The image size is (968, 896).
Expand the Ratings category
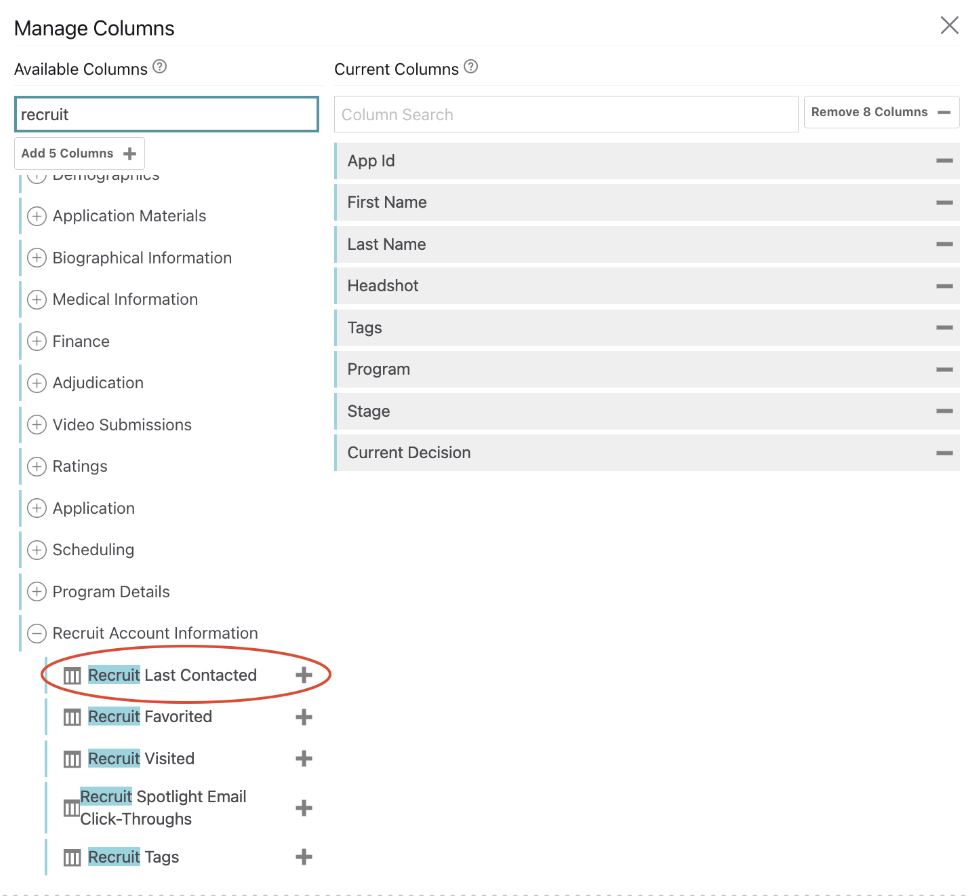tap(37, 466)
